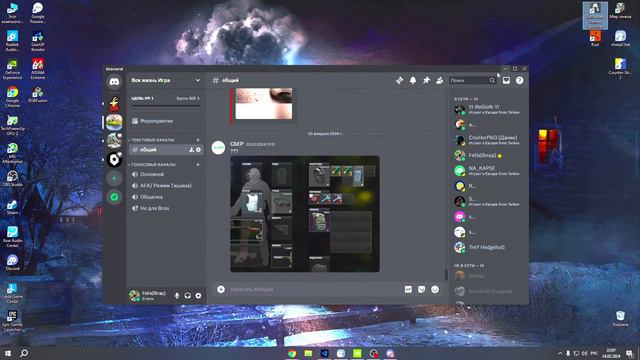Expand Вся жизнь Игра server menu
Screen dimensions: 640x360
pyautogui.click(x=165, y=80)
